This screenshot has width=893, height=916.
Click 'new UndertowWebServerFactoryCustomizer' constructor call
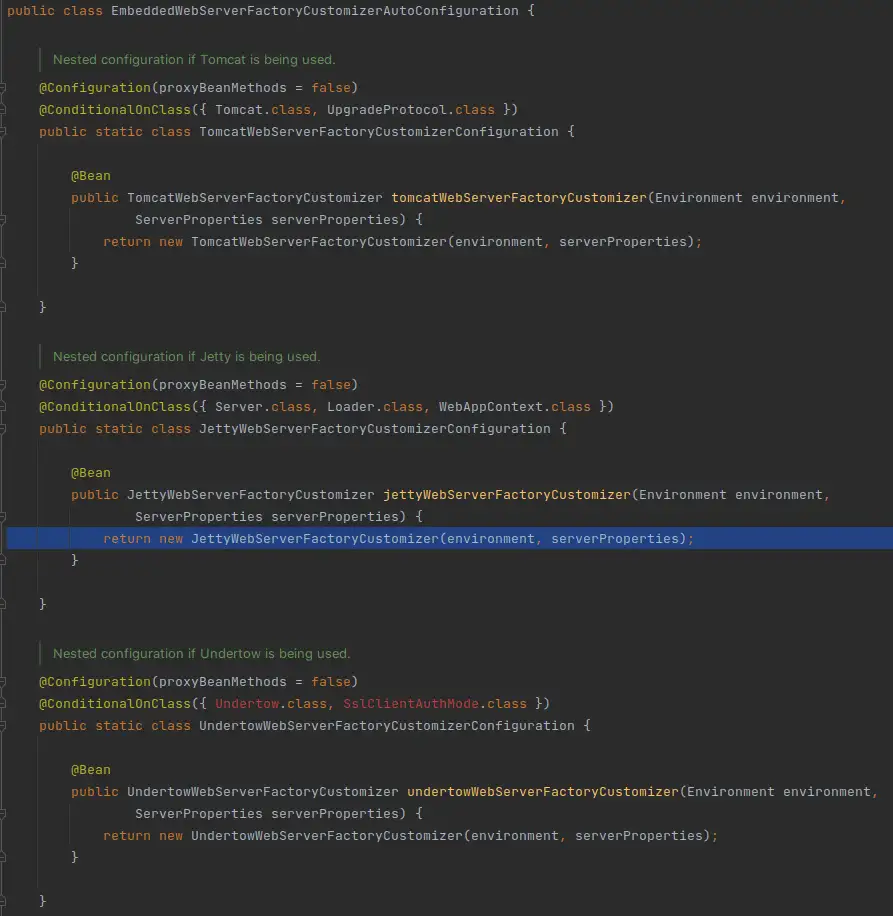[x=311, y=836]
